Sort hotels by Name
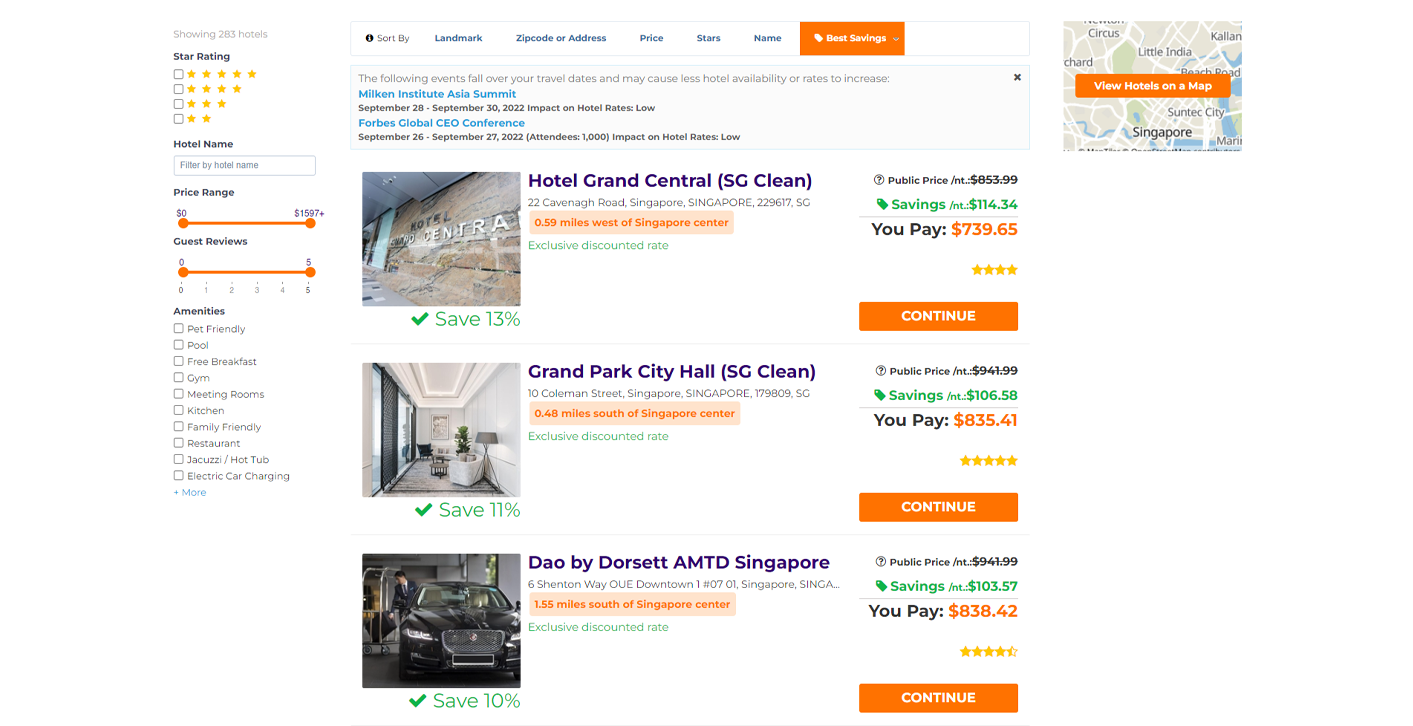This screenshot has width=1413, height=726. point(767,38)
